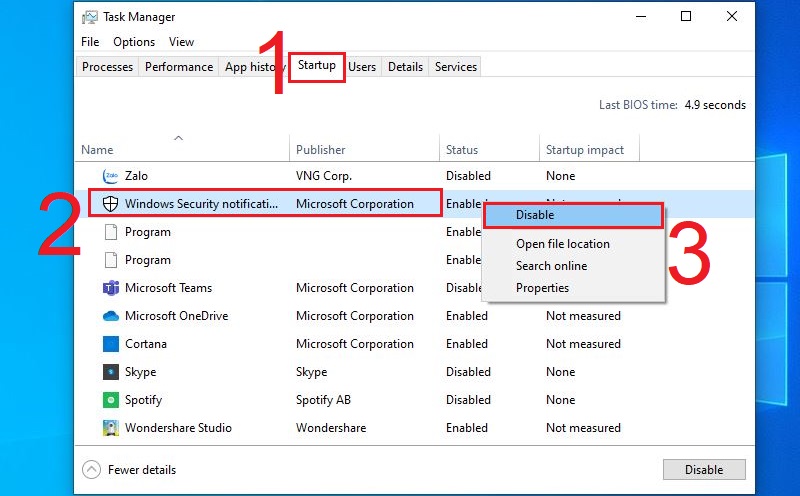Sort by the Name column header
800x496 pixels.
point(97,150)
